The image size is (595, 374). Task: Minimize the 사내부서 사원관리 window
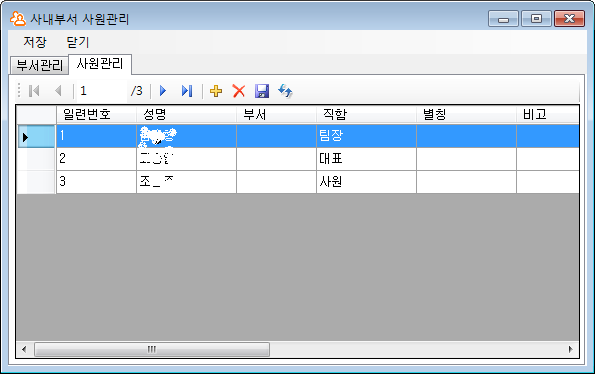[503, 19]
